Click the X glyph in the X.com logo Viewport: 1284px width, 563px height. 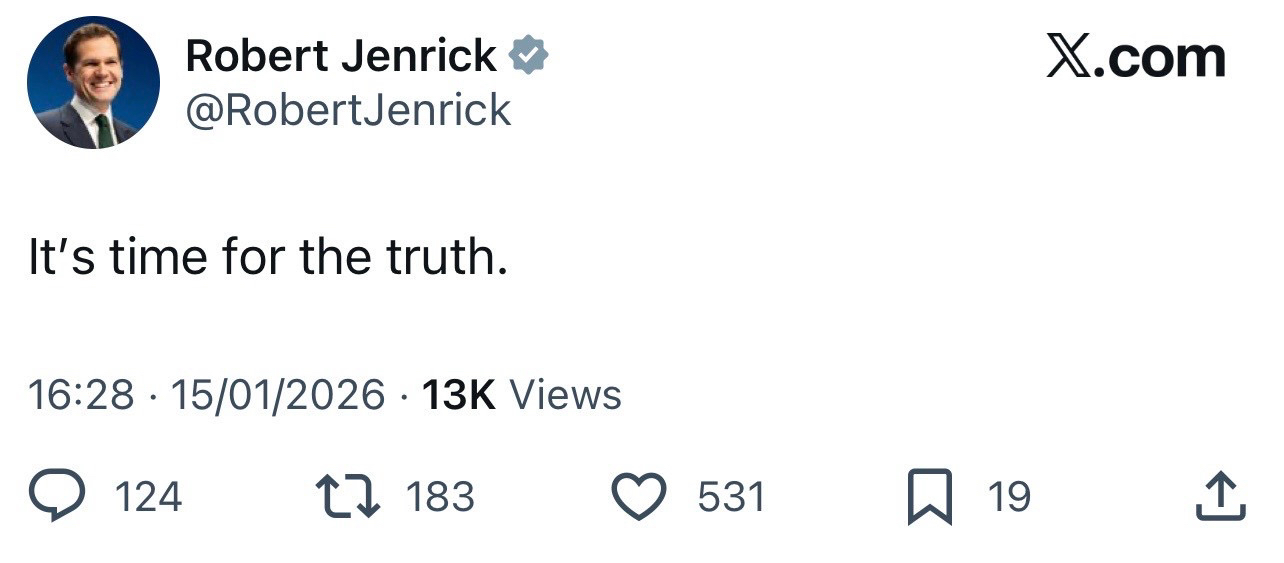tap(1069, 56)
